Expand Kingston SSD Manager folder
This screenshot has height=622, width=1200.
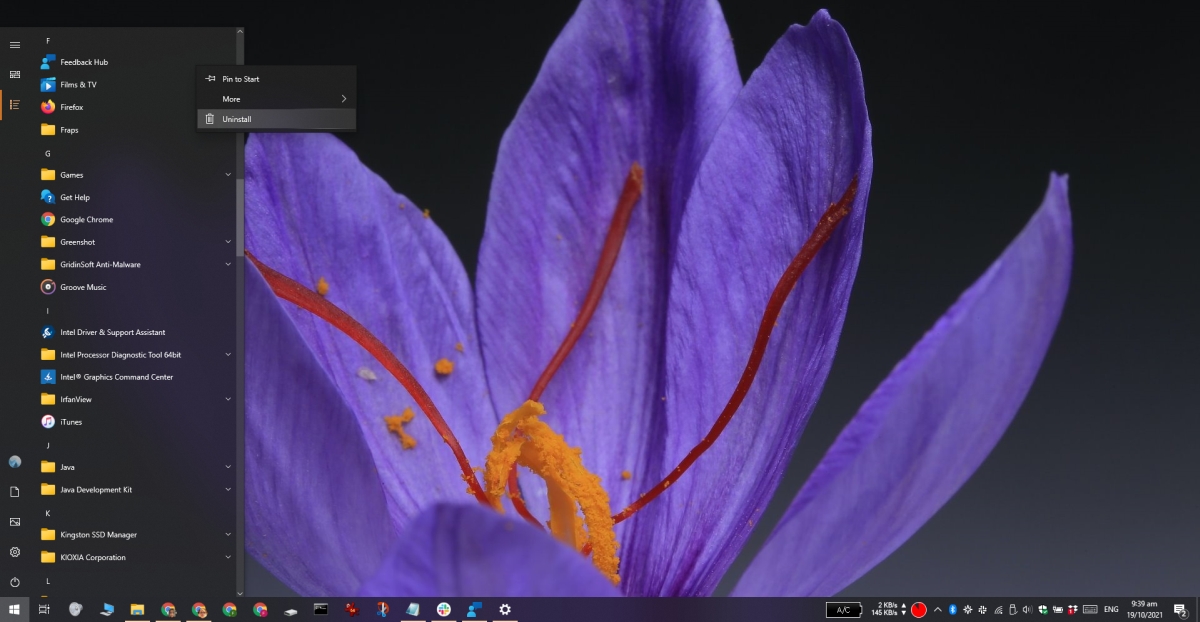click(x=135, y=535)
